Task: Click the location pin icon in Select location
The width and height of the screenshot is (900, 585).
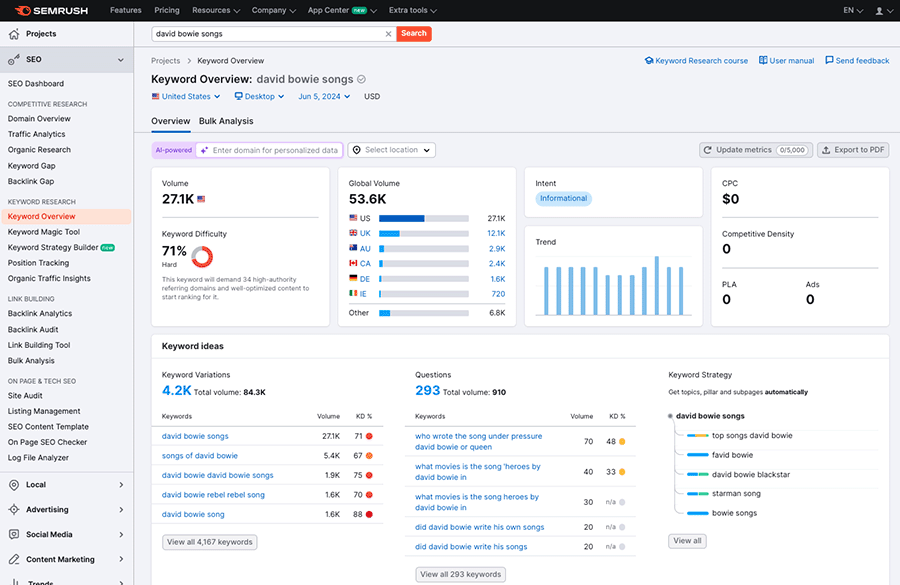Action: click(x=356, y=150)
